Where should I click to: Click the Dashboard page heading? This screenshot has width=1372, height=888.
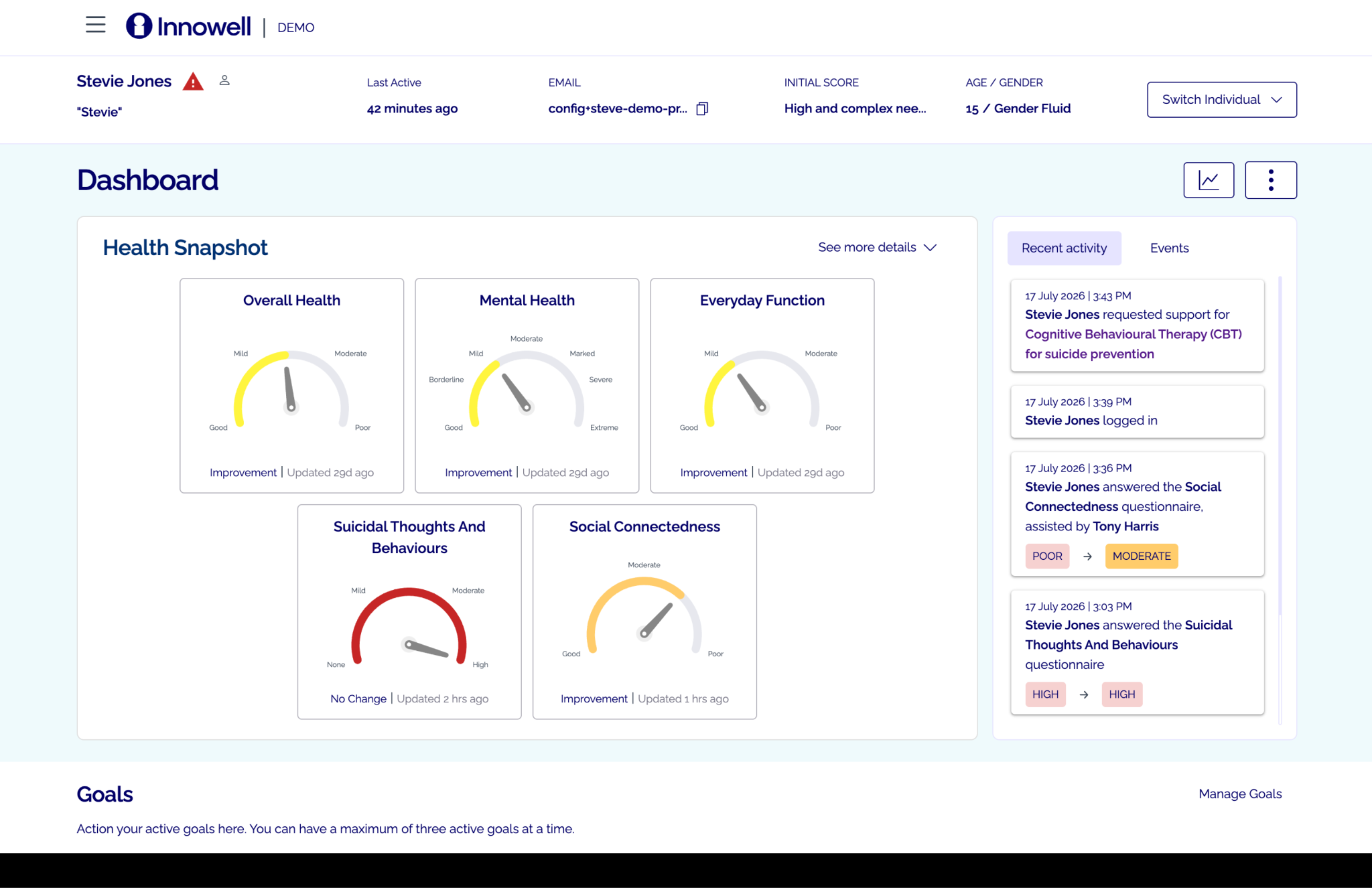point(147,180)
